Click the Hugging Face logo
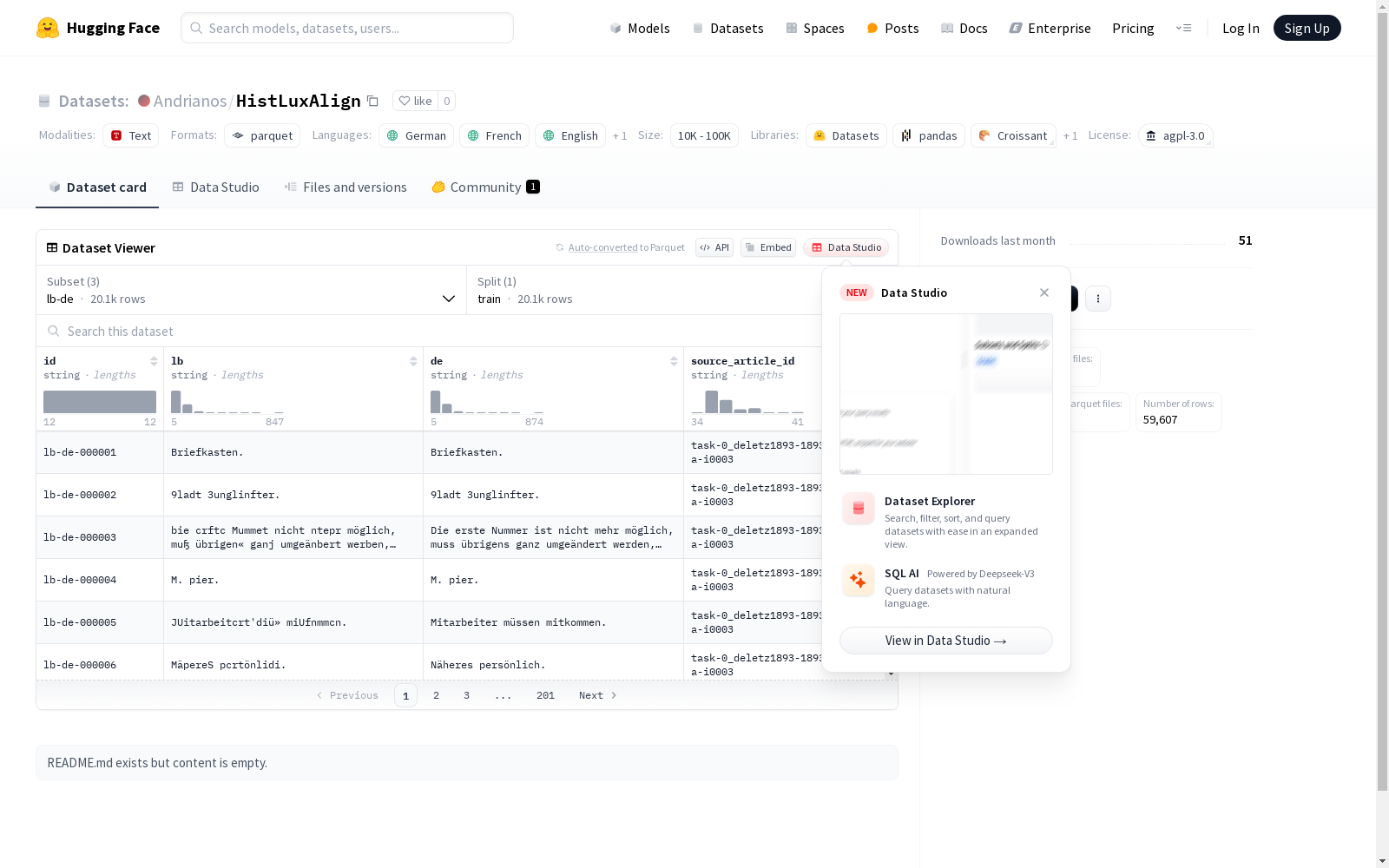Screen dimensions: 1389x868 click(x=98, y=28)
